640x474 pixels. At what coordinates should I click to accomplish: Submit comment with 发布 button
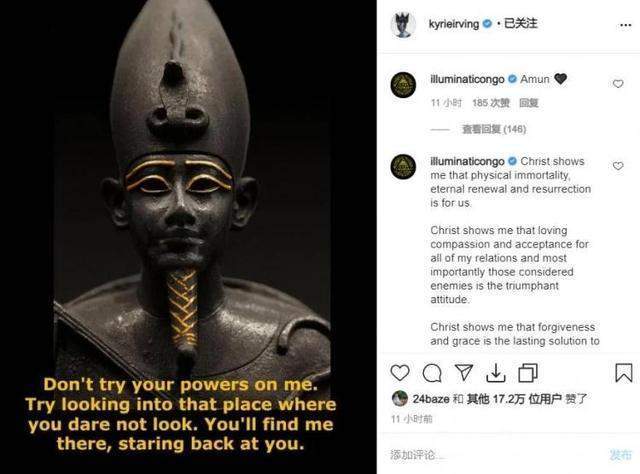[x=621, y=454]
